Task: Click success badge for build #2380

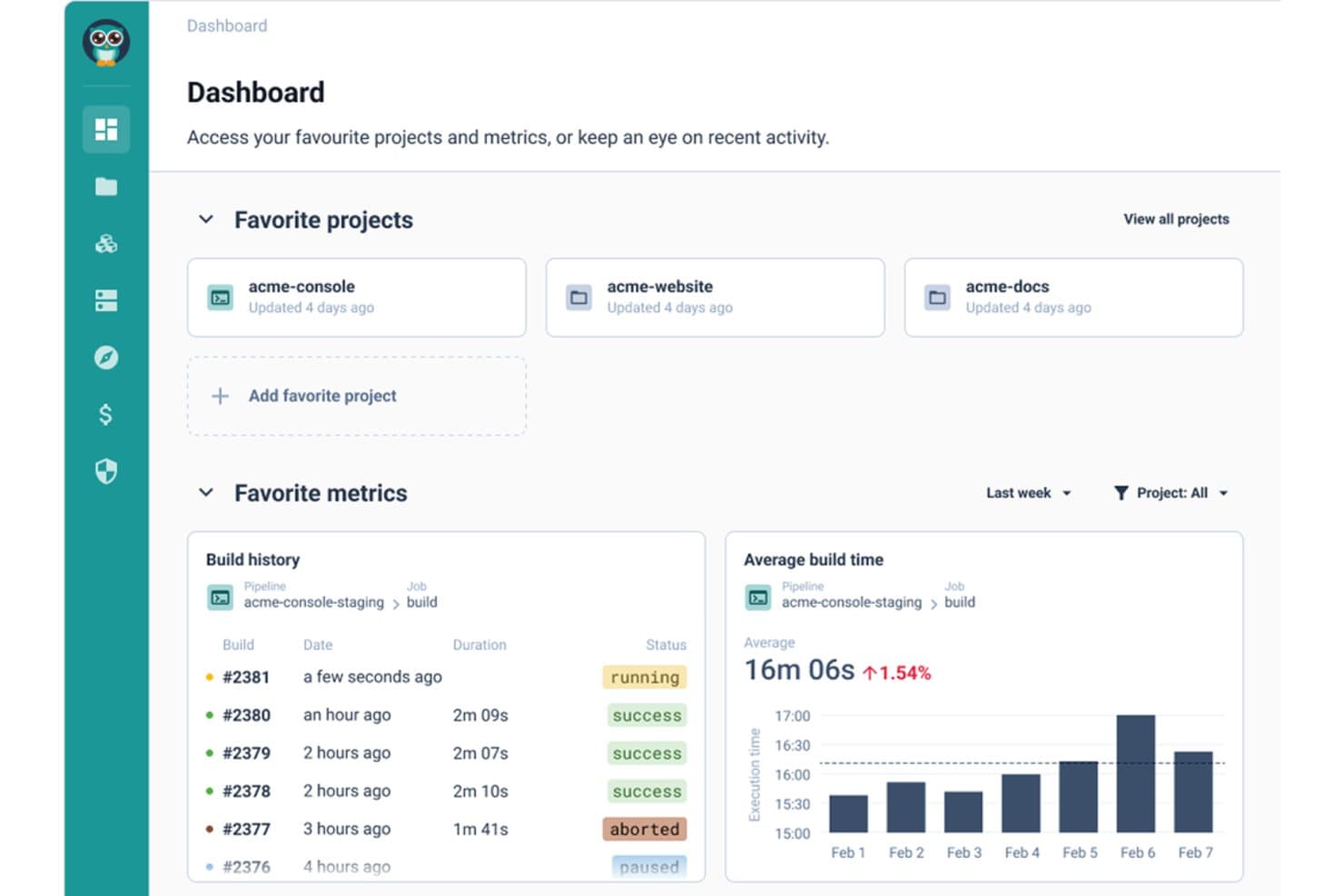Action: (x=647, y=715)
